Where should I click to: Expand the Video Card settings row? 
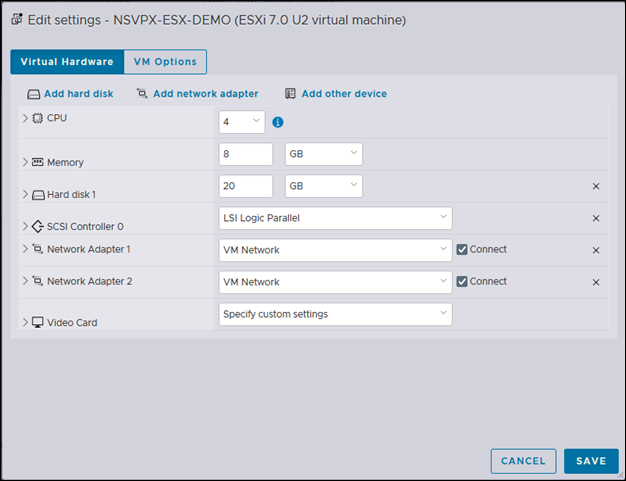click(25, 322)
